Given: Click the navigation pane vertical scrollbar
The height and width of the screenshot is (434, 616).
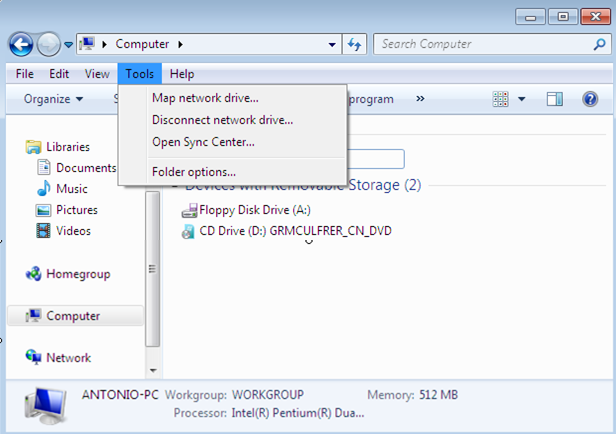Looking at the screenshot, I should coord(152,267).
